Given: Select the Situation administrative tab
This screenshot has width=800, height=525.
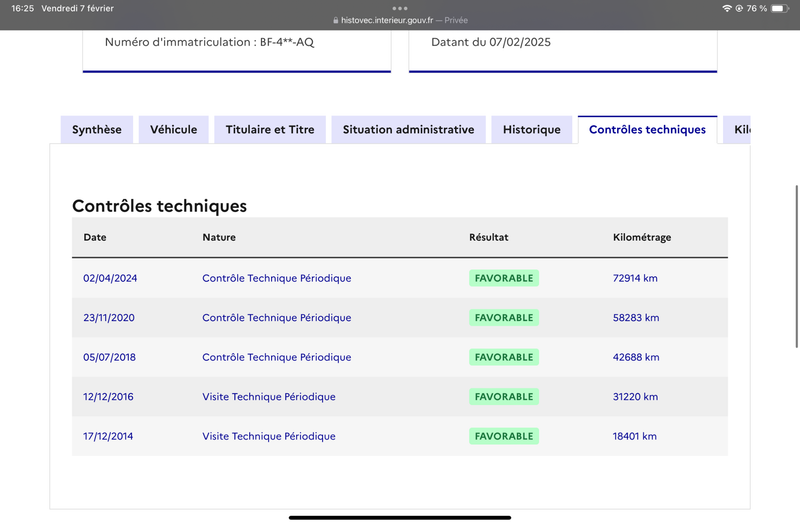Looking at the screenshot, I should tap(408, 130).
